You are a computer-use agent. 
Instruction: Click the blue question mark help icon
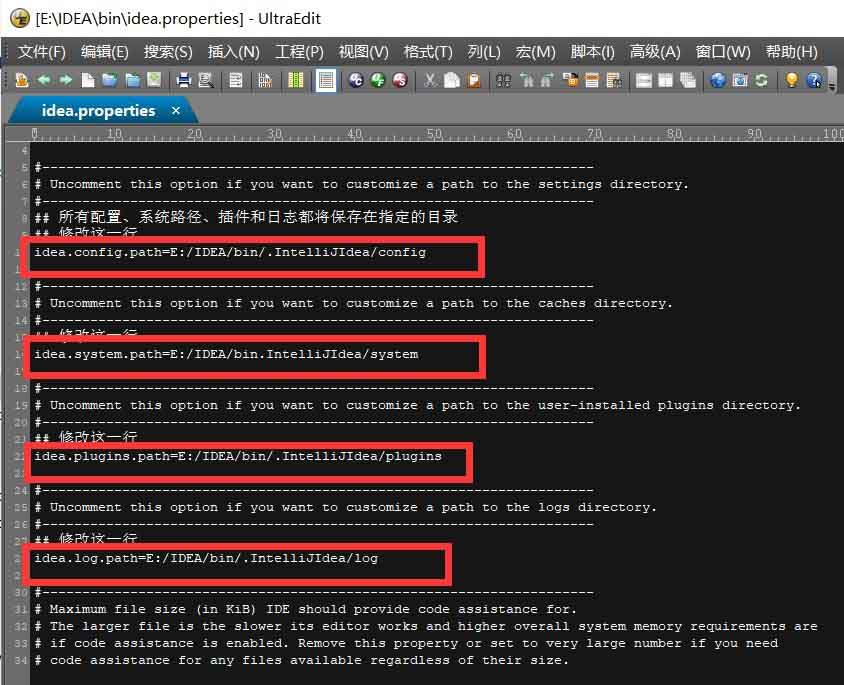pos(814,81)
